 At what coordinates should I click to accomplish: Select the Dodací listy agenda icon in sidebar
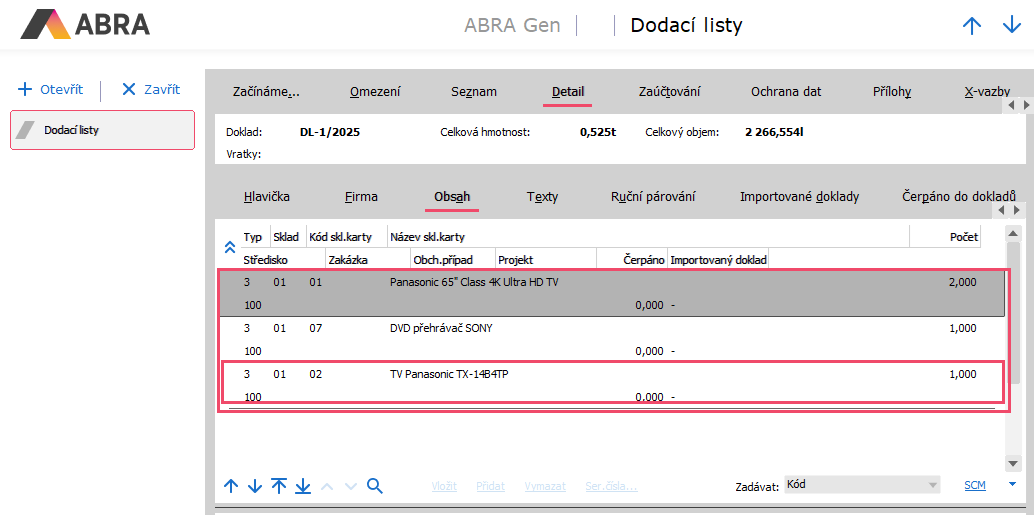(25, 130)
